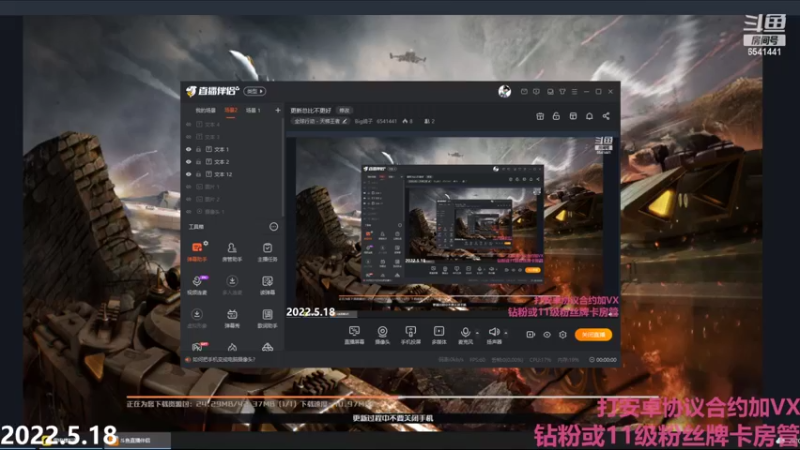Open the 弹幕秀 tool
The height and width of the screenshot is (450, 800).
pos(232,318)
